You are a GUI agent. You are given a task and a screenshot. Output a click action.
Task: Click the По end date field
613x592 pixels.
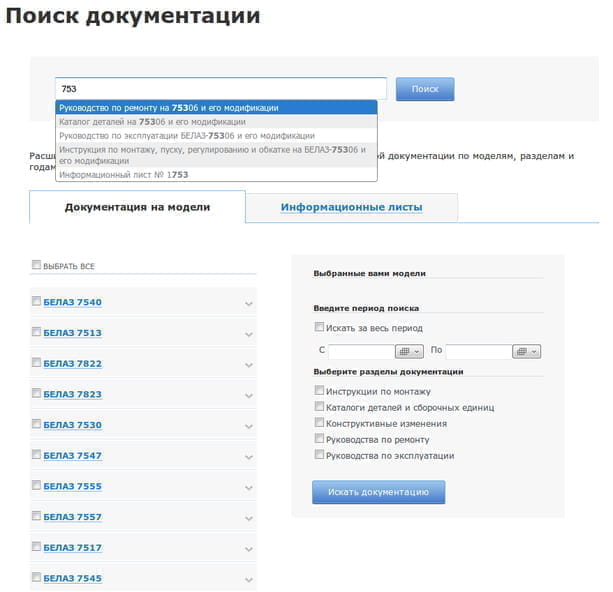point(479,351)
